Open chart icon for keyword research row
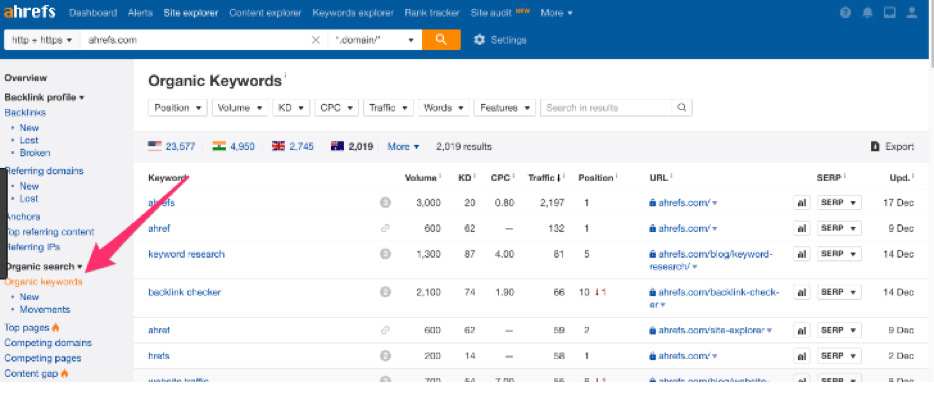 802,254
